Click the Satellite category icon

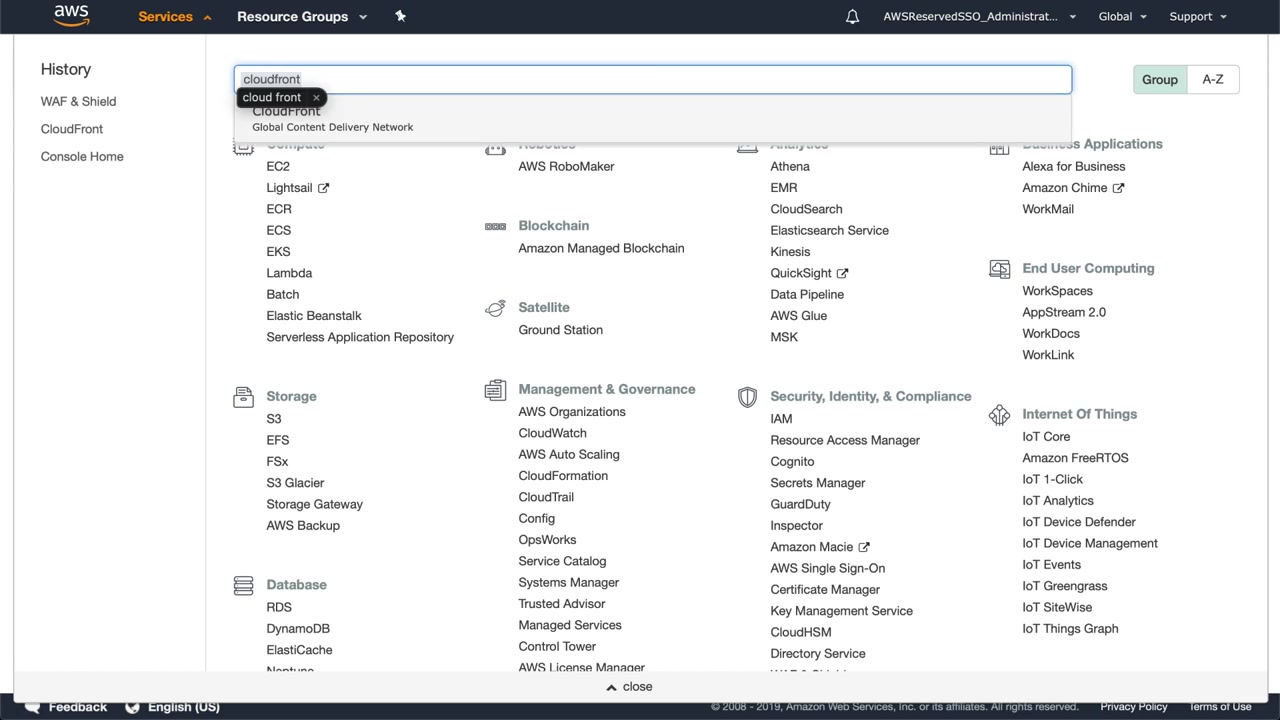click(x=495, y=308)
